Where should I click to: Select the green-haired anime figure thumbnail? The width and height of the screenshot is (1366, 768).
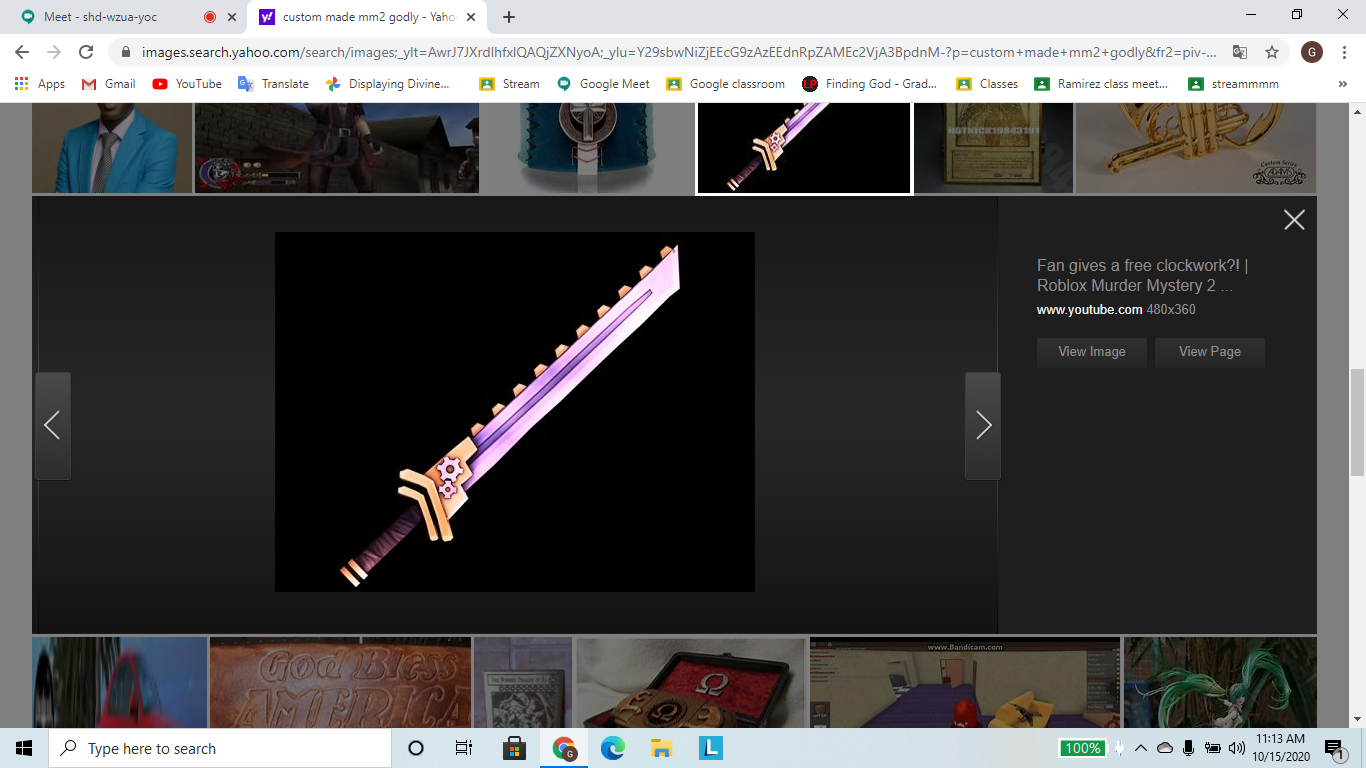tap(1220, 682)
